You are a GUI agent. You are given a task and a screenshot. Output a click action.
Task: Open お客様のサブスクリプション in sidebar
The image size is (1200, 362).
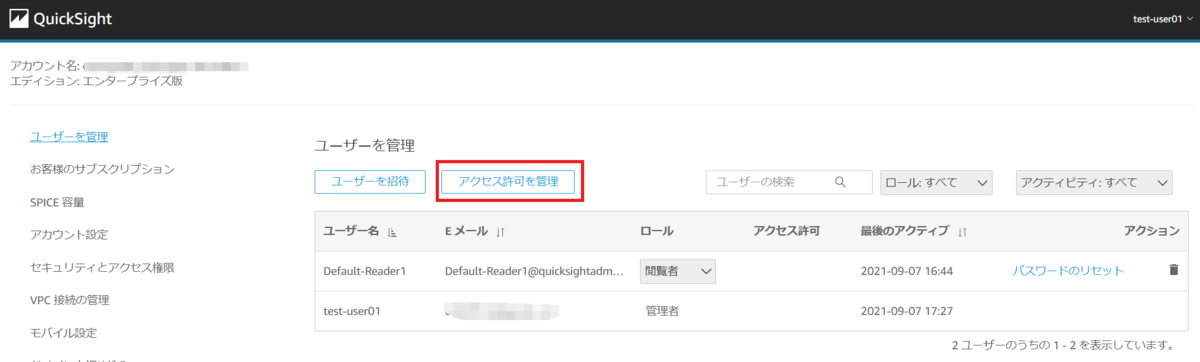click(x=103, y=169)
